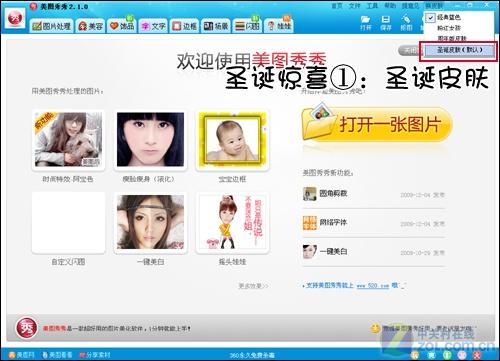Switch to the 美容 tab
Screen dimensions: 500x361
tap(90, 26)
